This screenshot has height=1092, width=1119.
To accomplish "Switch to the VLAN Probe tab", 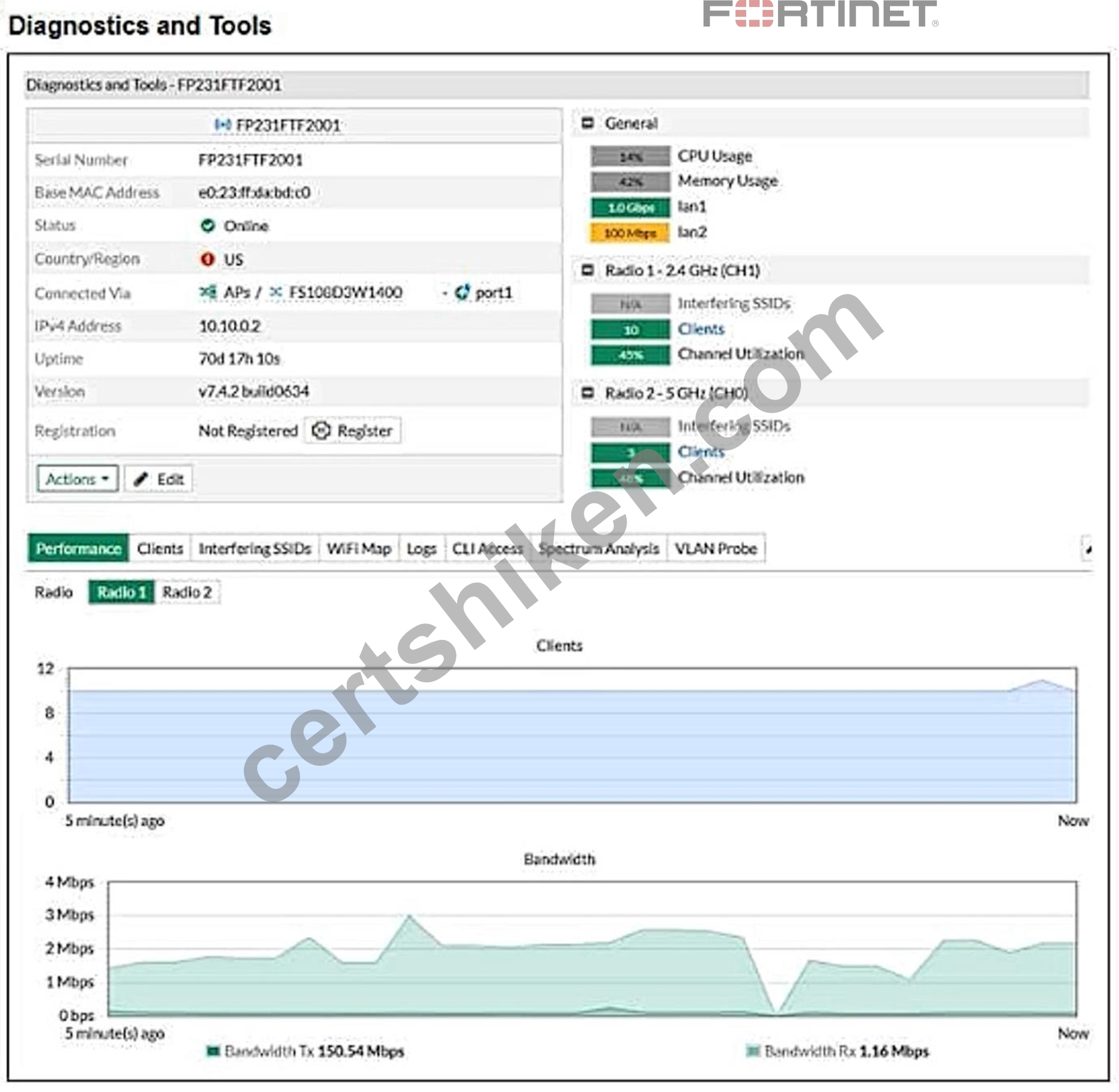I will click(716, 549).
